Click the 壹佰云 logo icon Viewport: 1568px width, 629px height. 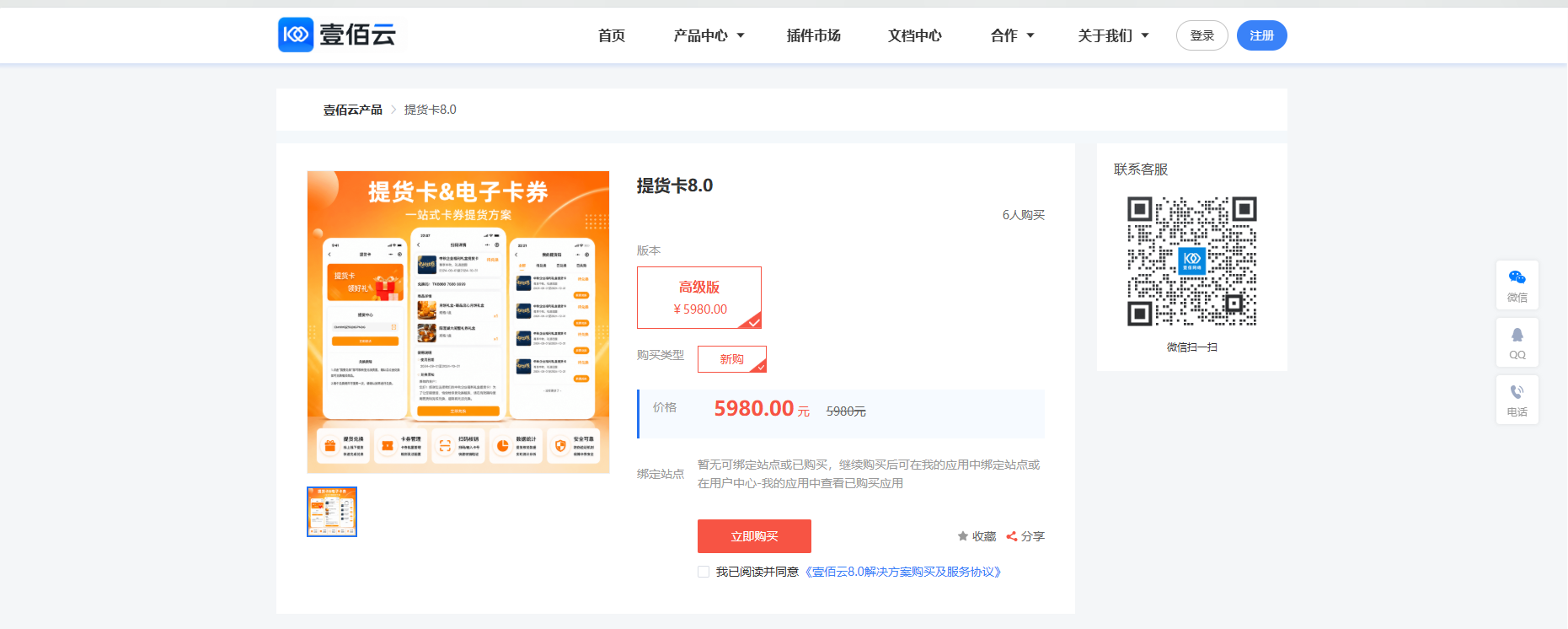coord(296,35)
